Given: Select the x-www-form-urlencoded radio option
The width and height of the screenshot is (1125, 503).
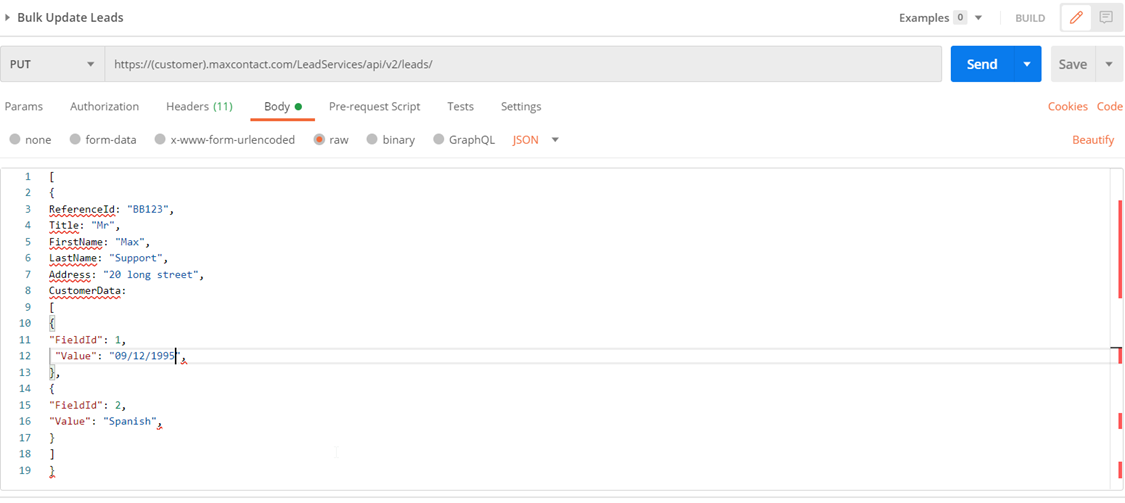Looking at the screenshot, I should tap(225, 140).
